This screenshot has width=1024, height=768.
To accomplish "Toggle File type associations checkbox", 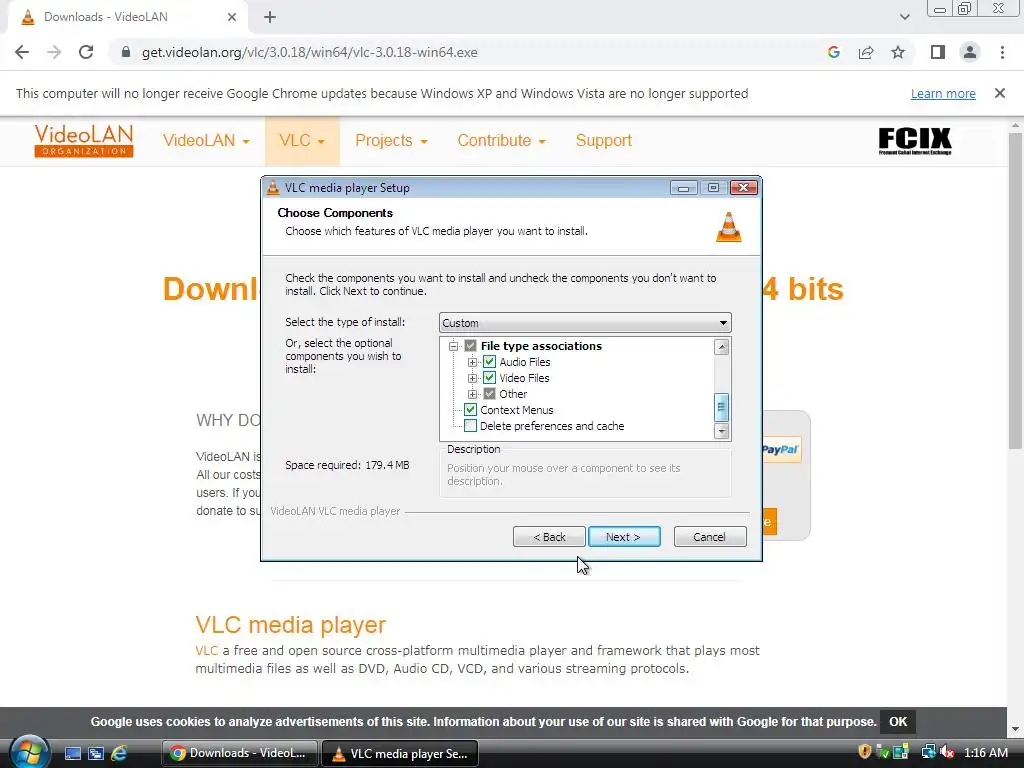I will [470, 346].
